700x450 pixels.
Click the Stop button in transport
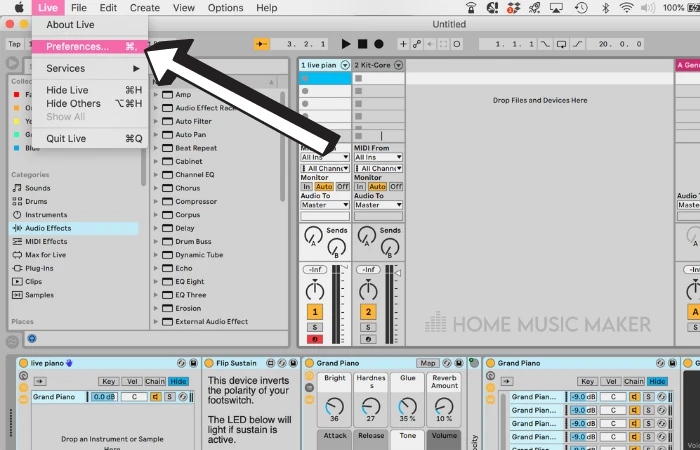coord(362,44)
